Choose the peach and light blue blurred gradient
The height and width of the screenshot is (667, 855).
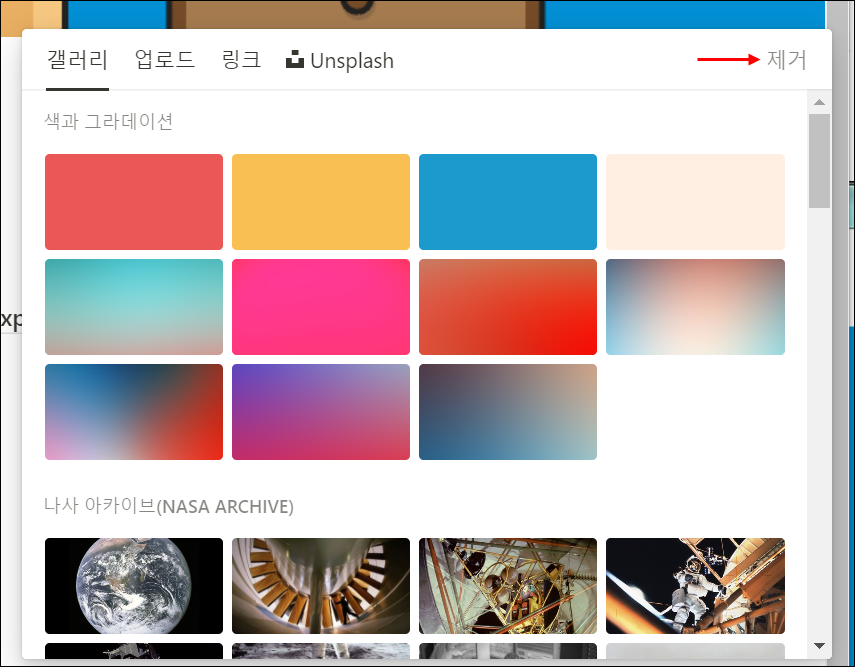click(x=695, y=307)
